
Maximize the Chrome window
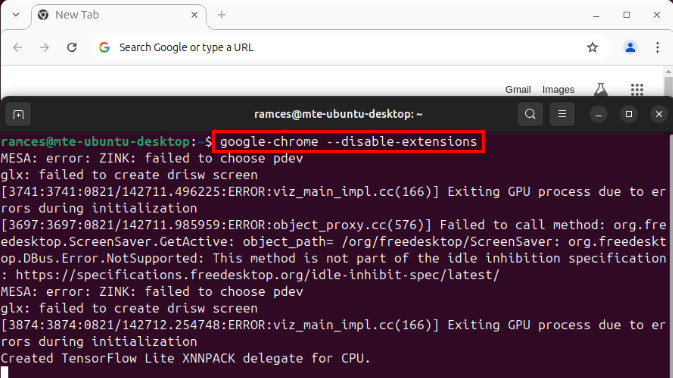(x=627, y=15)
